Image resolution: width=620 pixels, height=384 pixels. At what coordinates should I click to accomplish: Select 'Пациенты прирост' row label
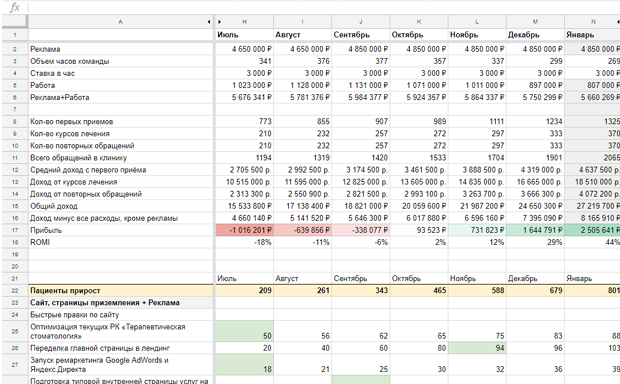click(121, 290)
